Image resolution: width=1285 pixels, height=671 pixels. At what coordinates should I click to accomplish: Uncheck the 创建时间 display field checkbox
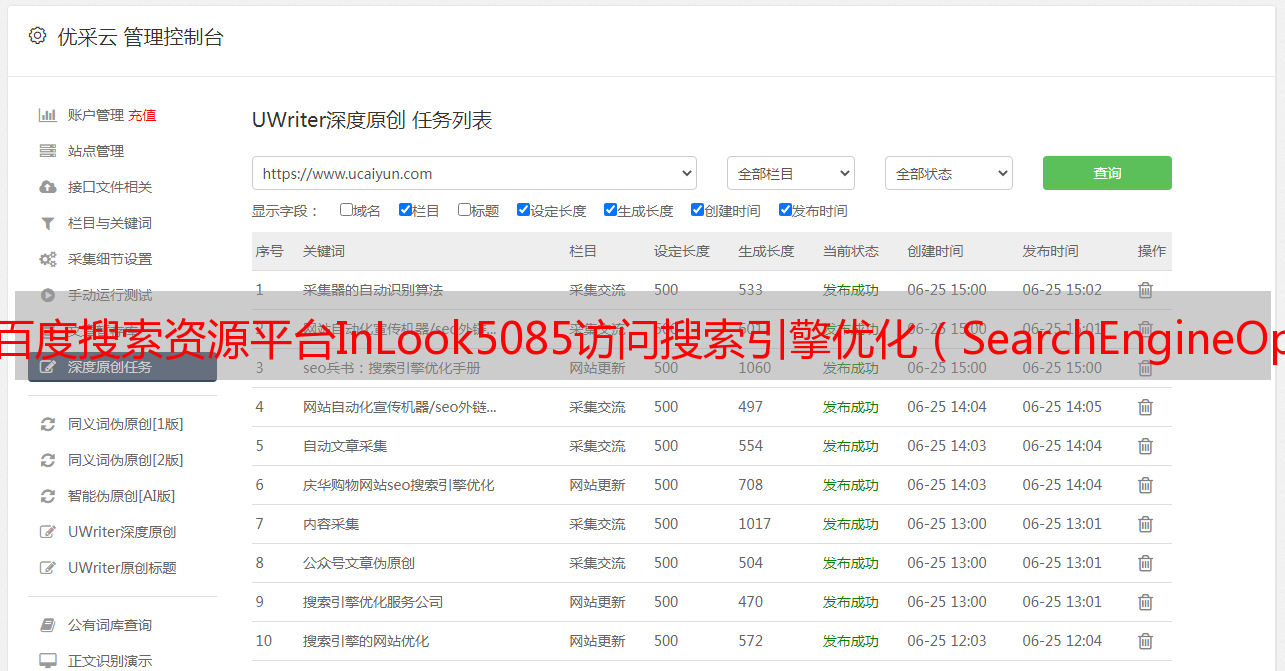pos(697,210)
